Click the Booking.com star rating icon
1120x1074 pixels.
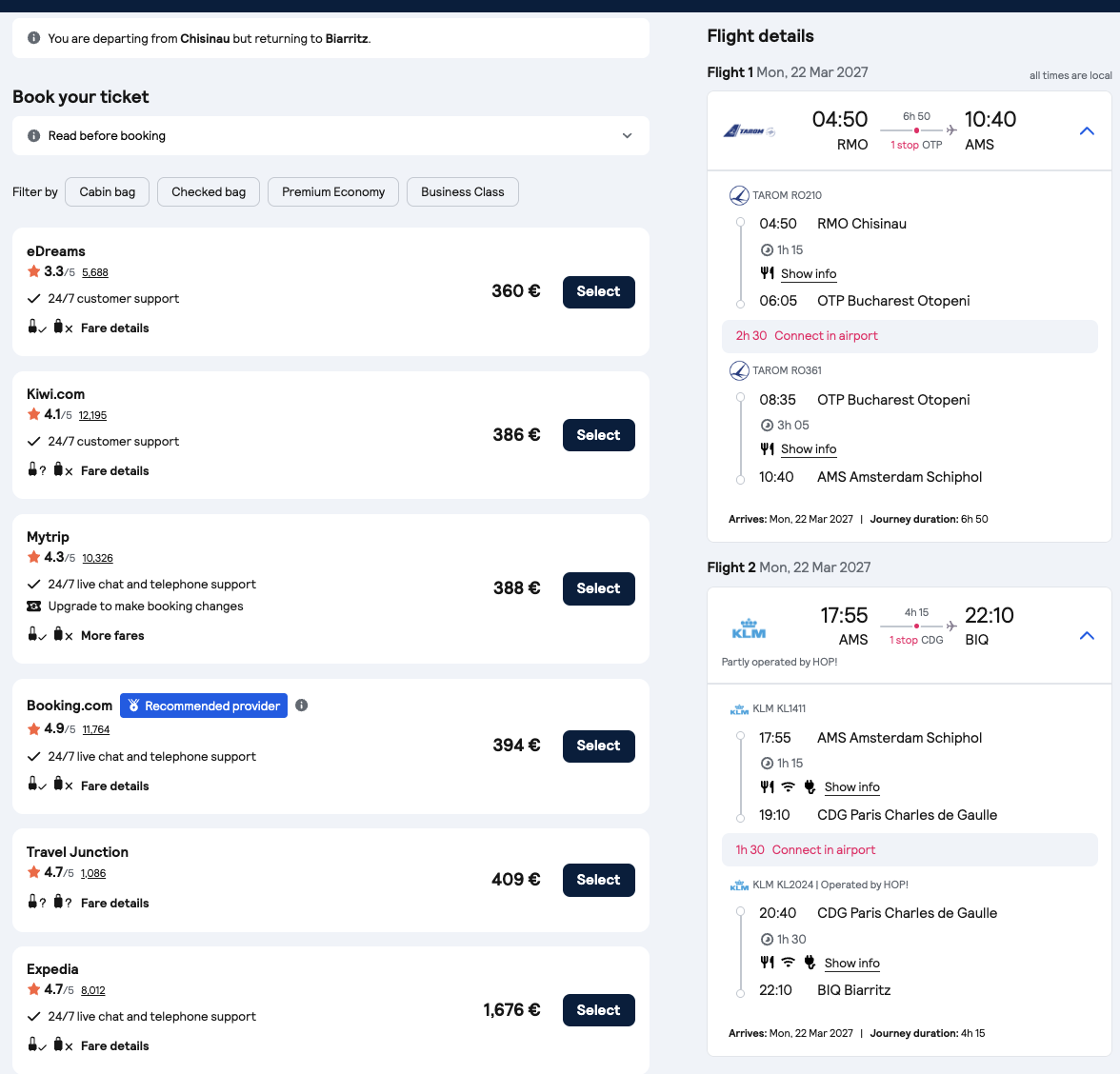pos(33,729)
